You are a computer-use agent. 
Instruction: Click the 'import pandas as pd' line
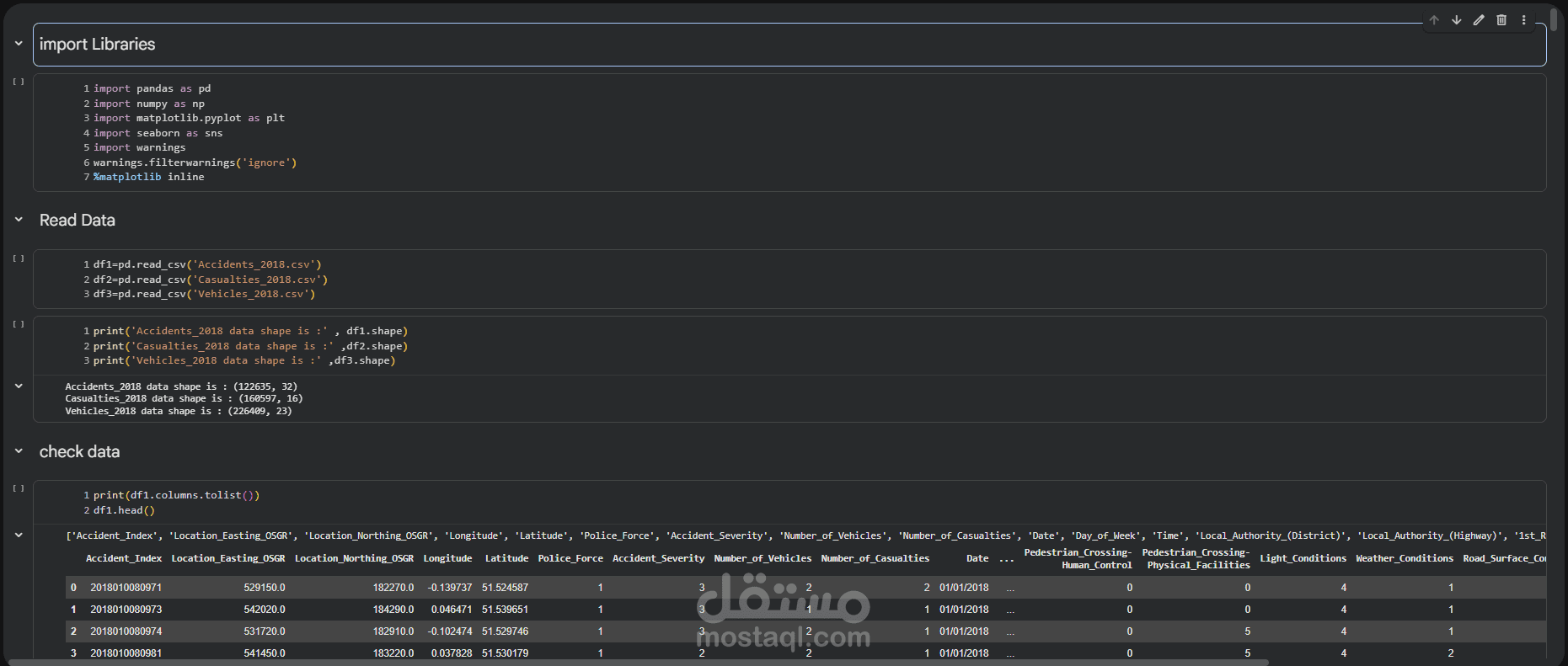[x=152, y=88]
